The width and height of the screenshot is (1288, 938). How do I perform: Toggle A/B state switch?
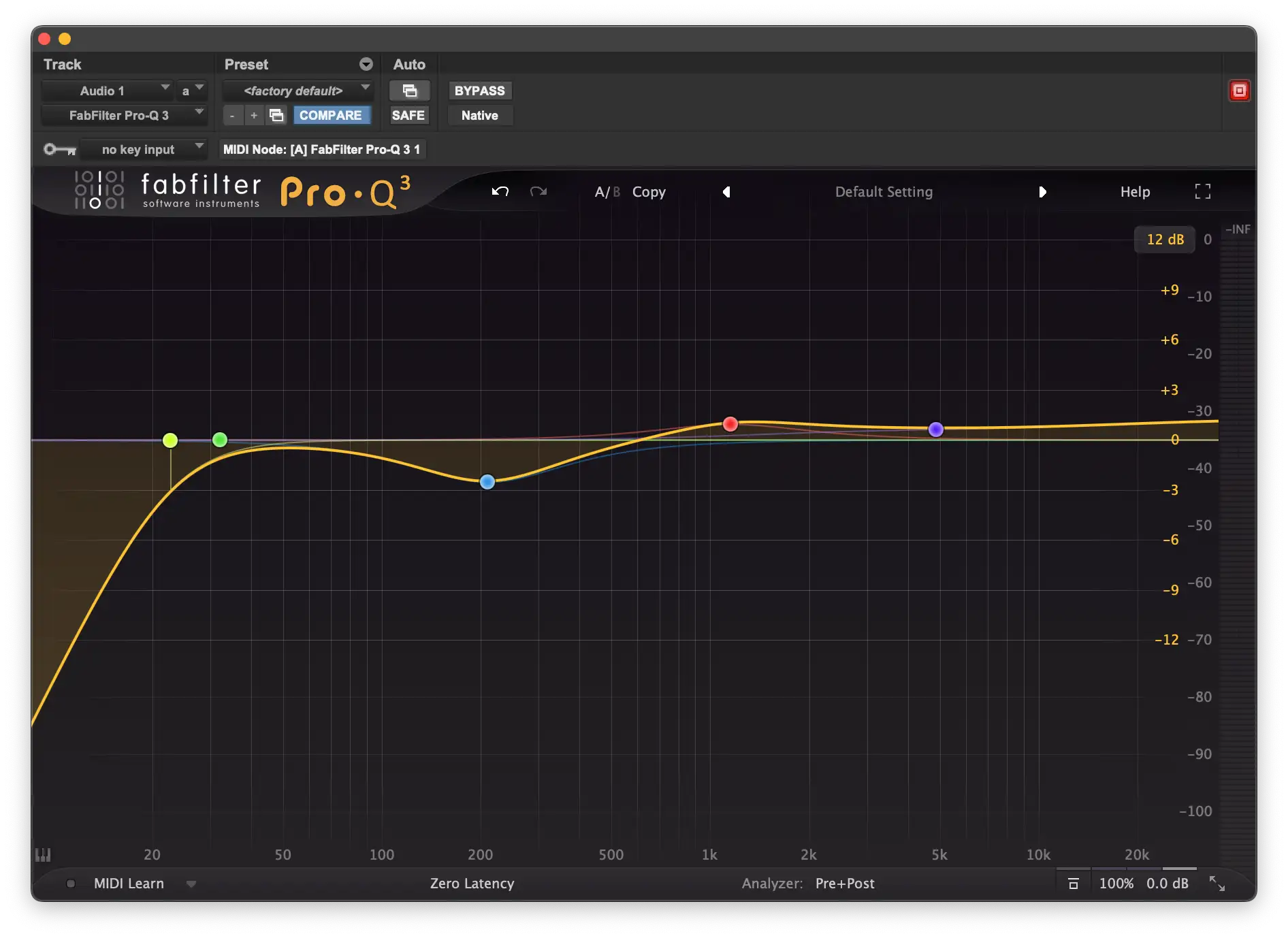(x=607, y=192)
